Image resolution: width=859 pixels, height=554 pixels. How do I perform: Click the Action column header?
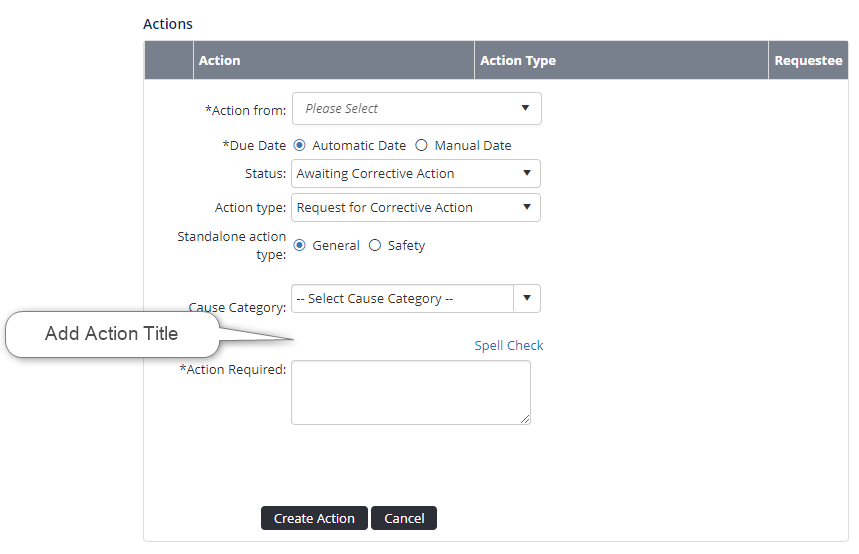click(x=219, y=60)
